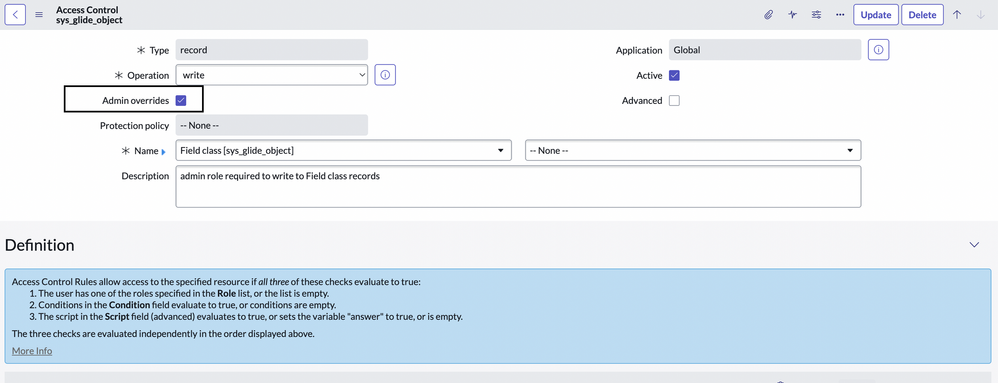Open the More Info link
998x383 pixels.
pyautogui.click(x=32, y=351)
